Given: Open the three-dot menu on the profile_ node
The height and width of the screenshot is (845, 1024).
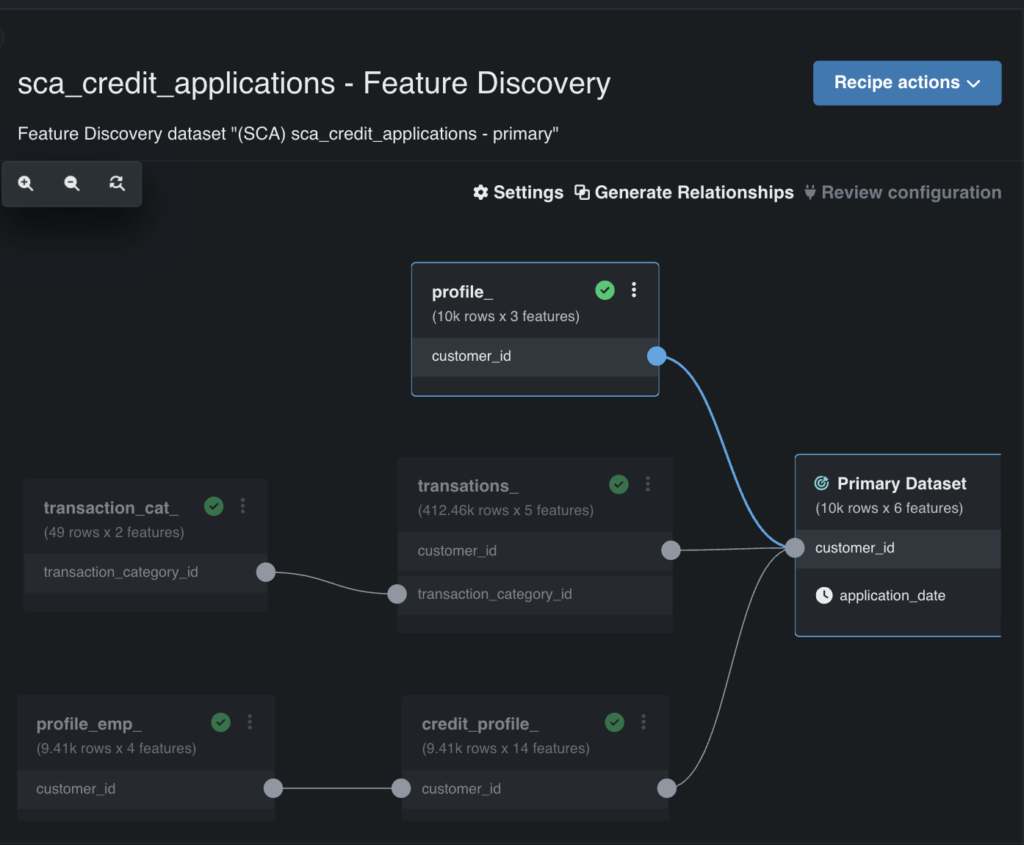Looking at the screenshot, I should (633, 290).
